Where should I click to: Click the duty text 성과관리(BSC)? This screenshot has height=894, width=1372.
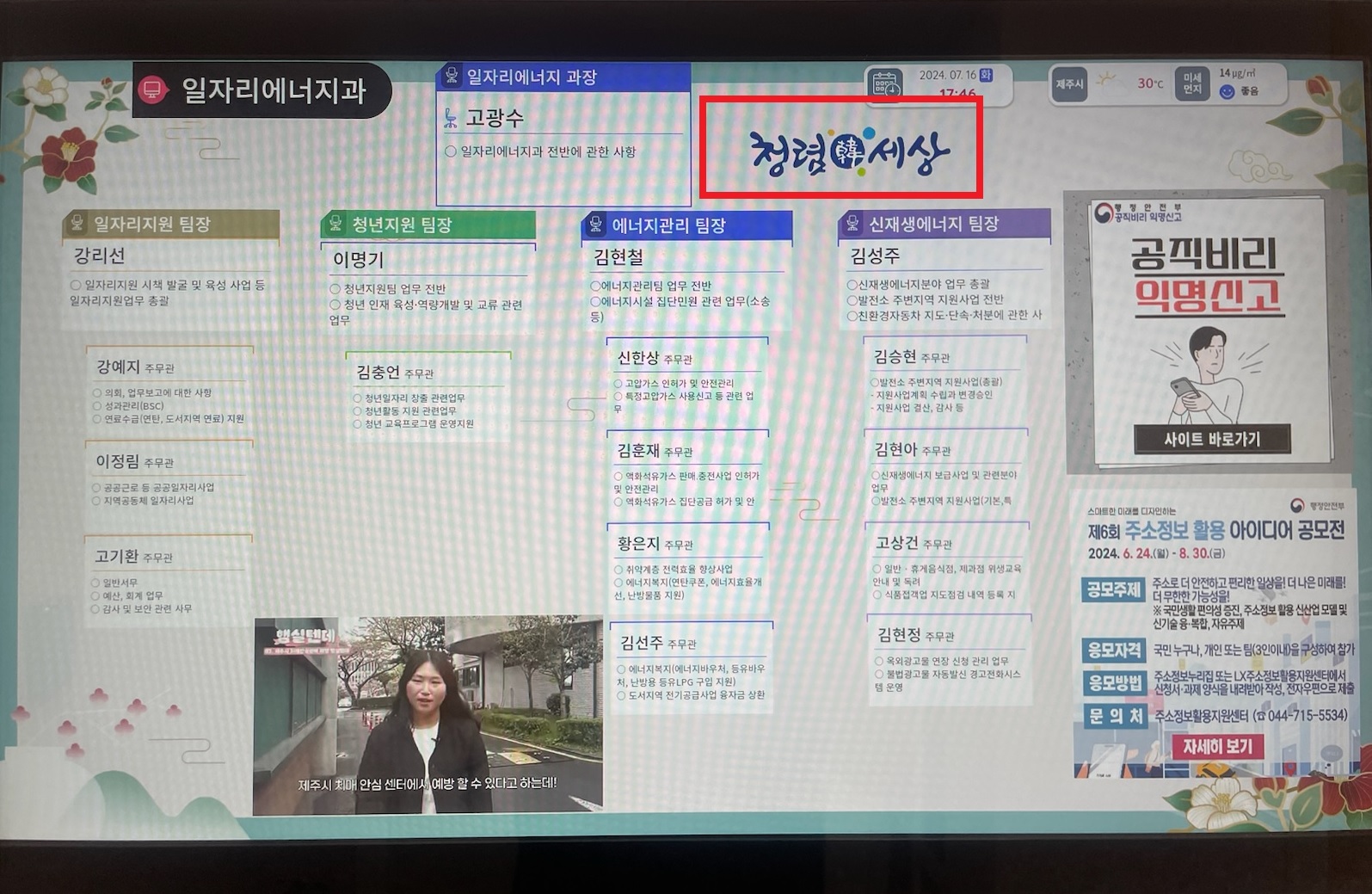[133, 405]
